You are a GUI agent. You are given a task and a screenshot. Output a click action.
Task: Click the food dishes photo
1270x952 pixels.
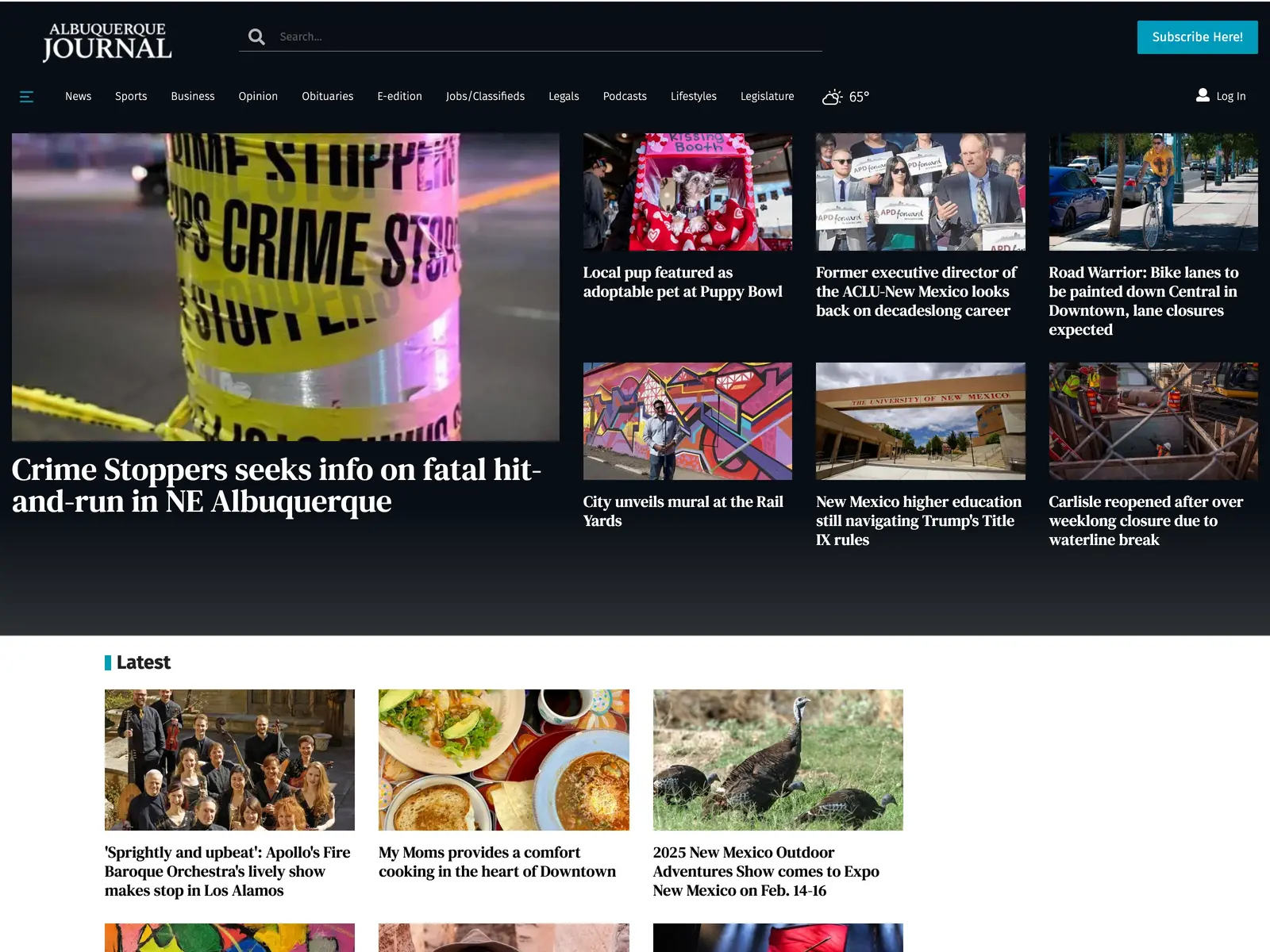[504, 760]
